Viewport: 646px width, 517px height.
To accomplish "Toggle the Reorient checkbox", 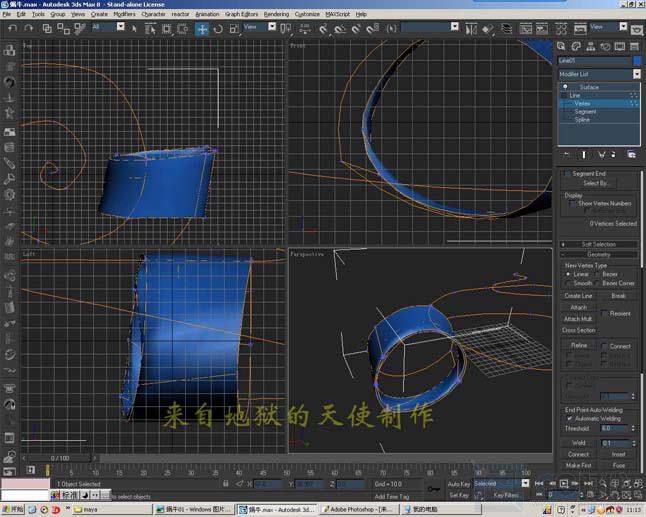I will pyautogui.click(x=604, y=313).
